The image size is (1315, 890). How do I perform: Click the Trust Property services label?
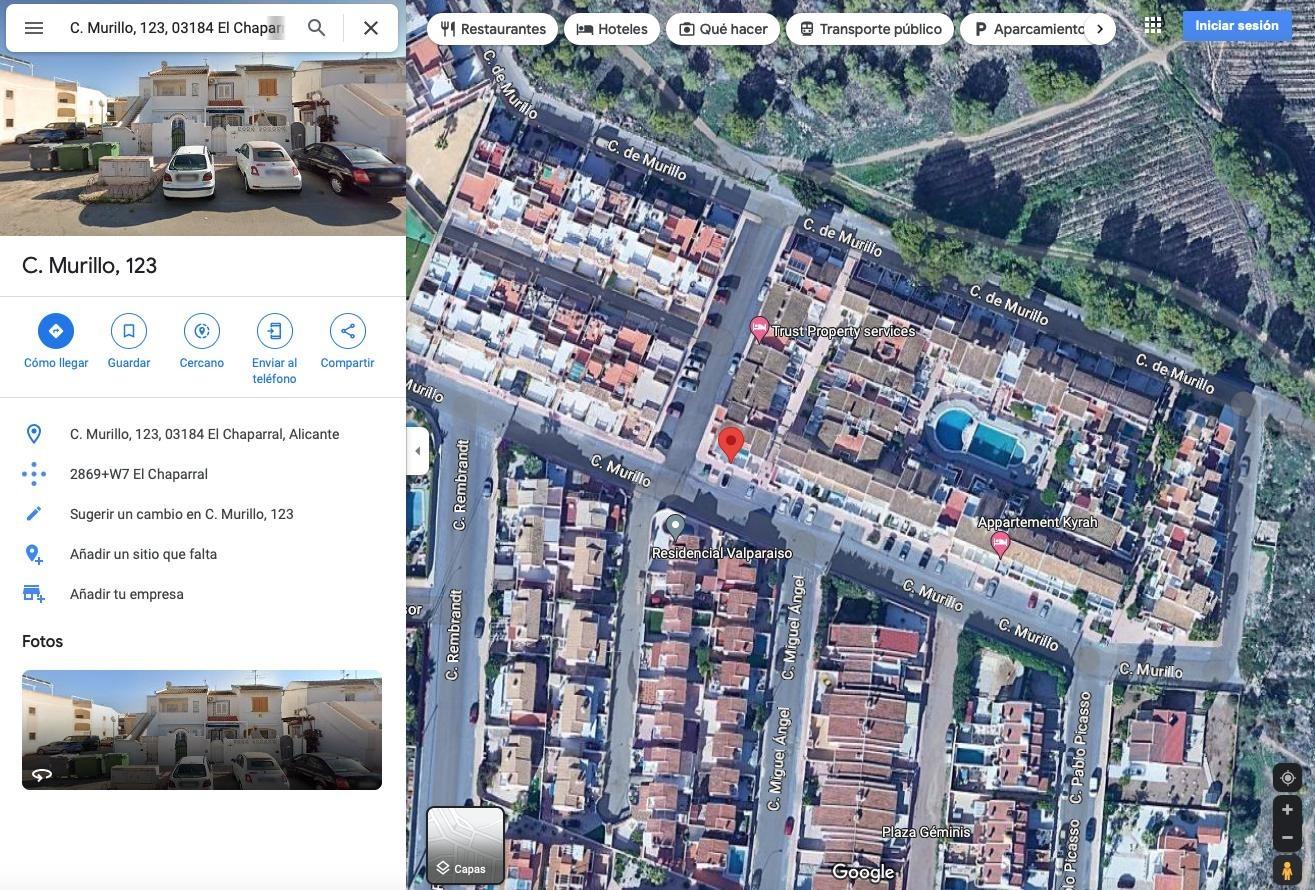click(x=844, y=331)
